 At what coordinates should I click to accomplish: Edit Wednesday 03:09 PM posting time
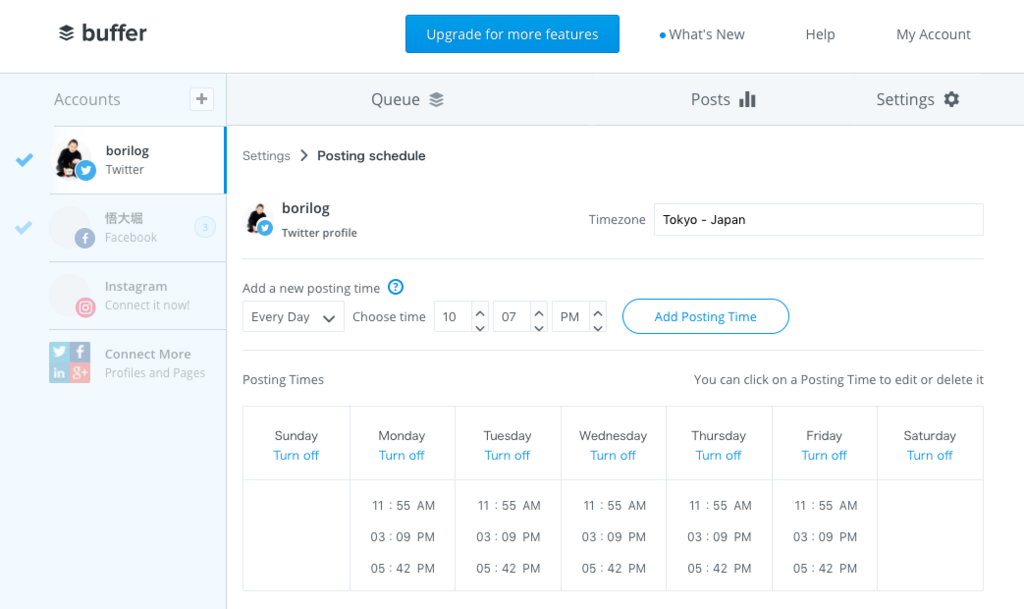(x=614, y=537)
